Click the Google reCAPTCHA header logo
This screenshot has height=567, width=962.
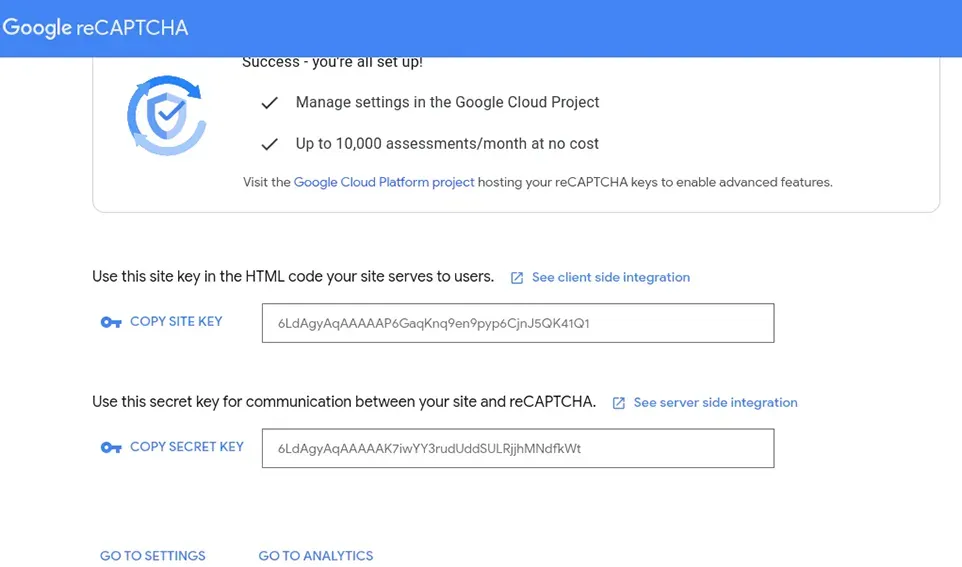(x=95, y=28)
